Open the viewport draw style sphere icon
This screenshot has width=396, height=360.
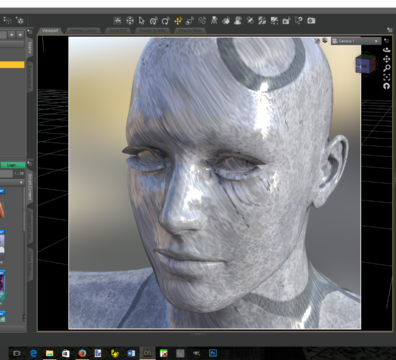(324, 41)
